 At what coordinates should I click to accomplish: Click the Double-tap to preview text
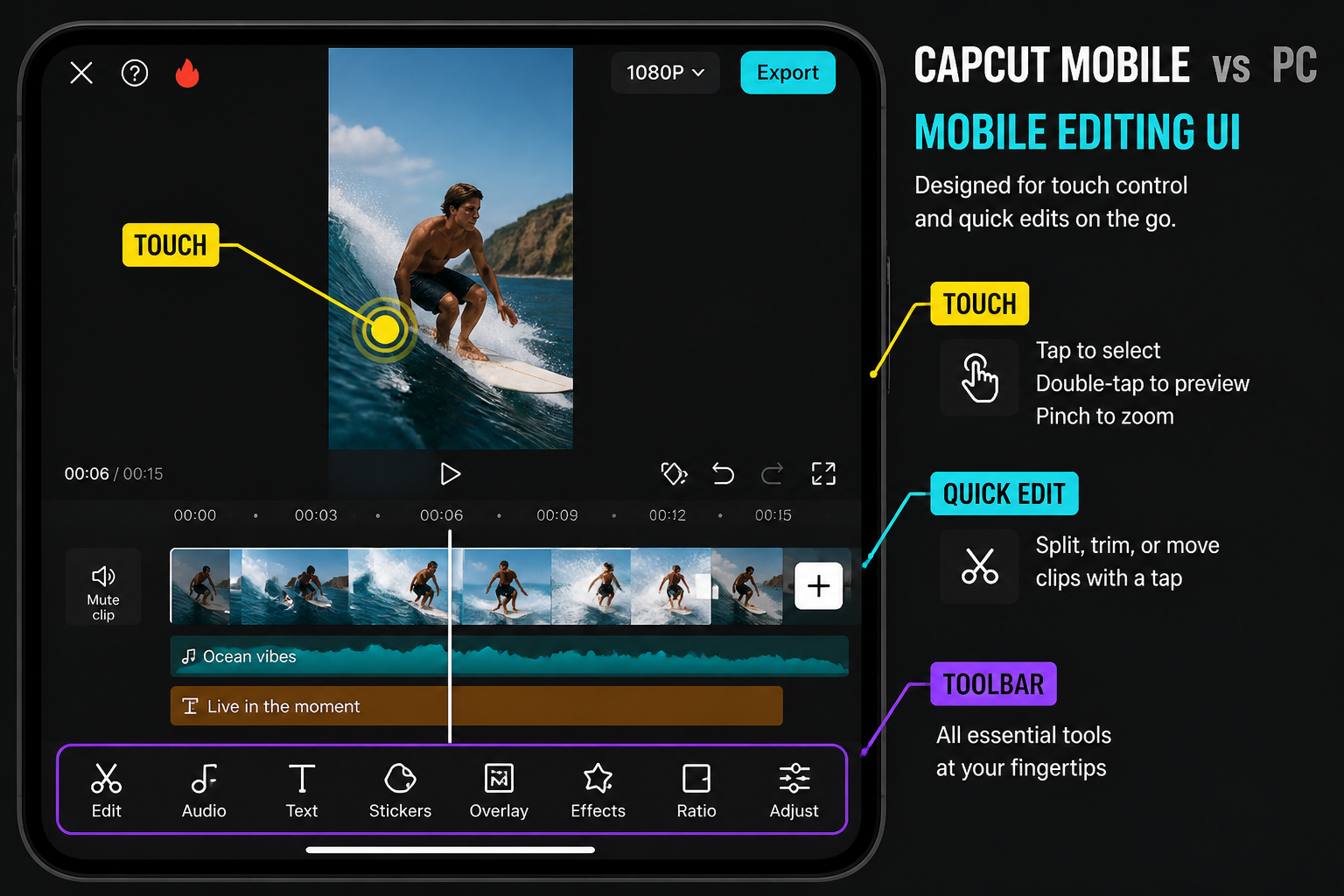[1142, 383]
